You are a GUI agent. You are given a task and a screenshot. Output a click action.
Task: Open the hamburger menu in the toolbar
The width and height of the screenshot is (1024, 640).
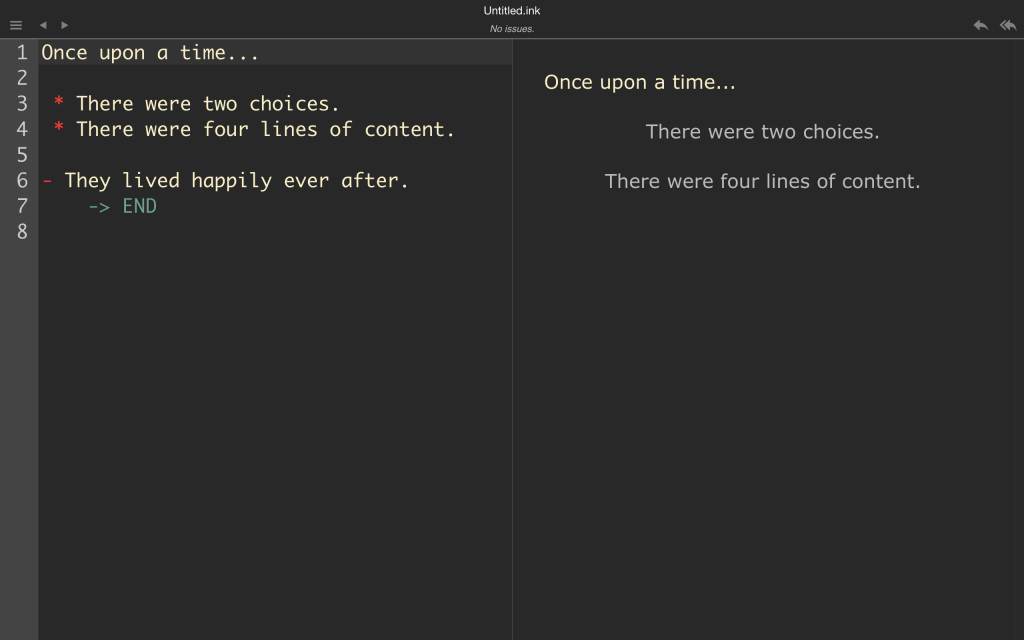click(15, 25)
